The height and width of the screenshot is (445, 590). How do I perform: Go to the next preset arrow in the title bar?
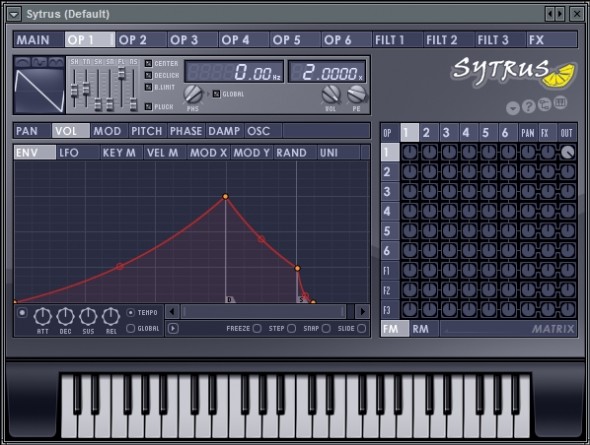(x=560, y=14)
